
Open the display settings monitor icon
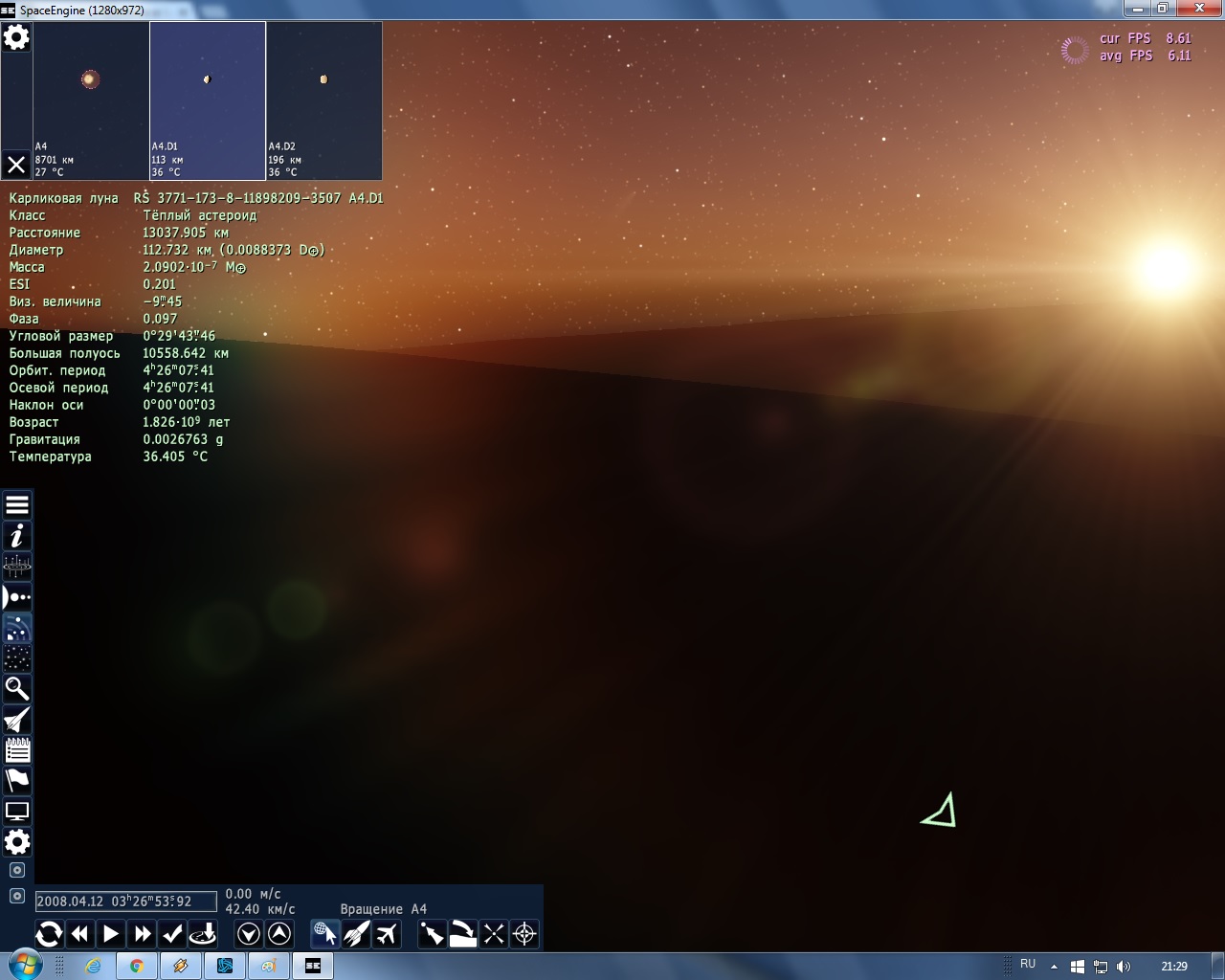click(17, 812)
